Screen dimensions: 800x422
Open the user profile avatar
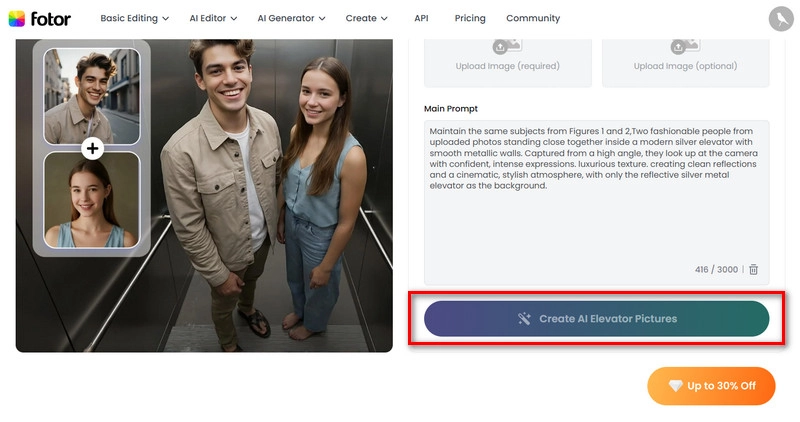780,18
